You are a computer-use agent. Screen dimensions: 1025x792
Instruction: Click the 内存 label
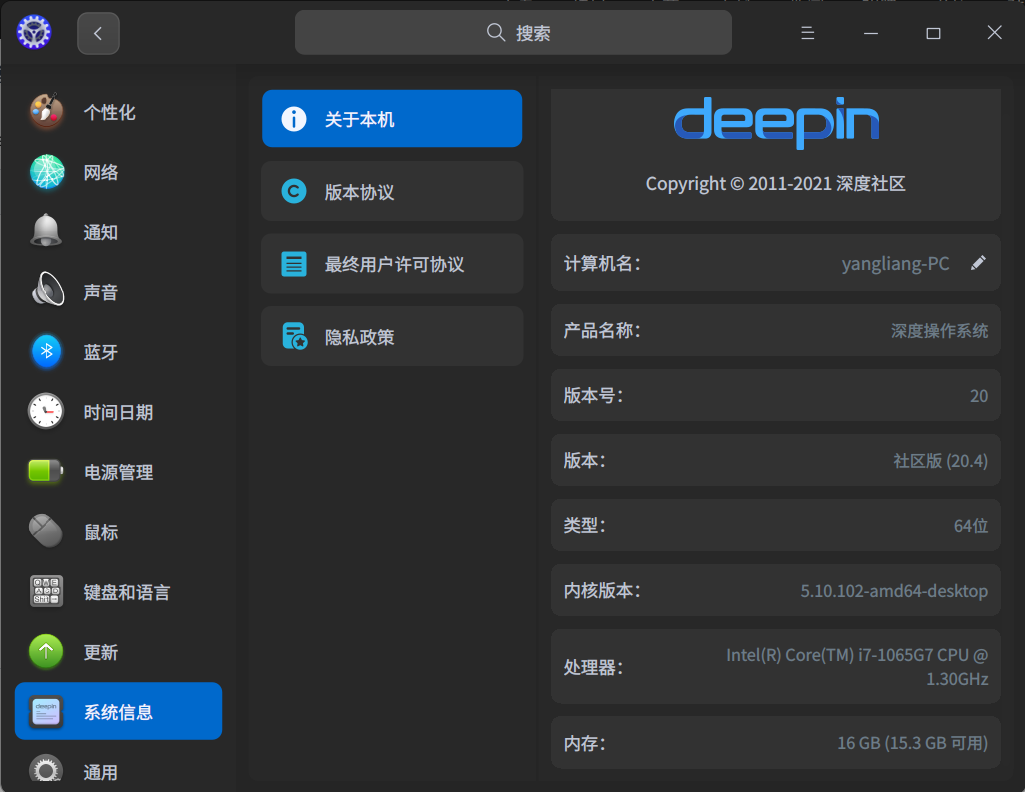[x=585, y=743]
